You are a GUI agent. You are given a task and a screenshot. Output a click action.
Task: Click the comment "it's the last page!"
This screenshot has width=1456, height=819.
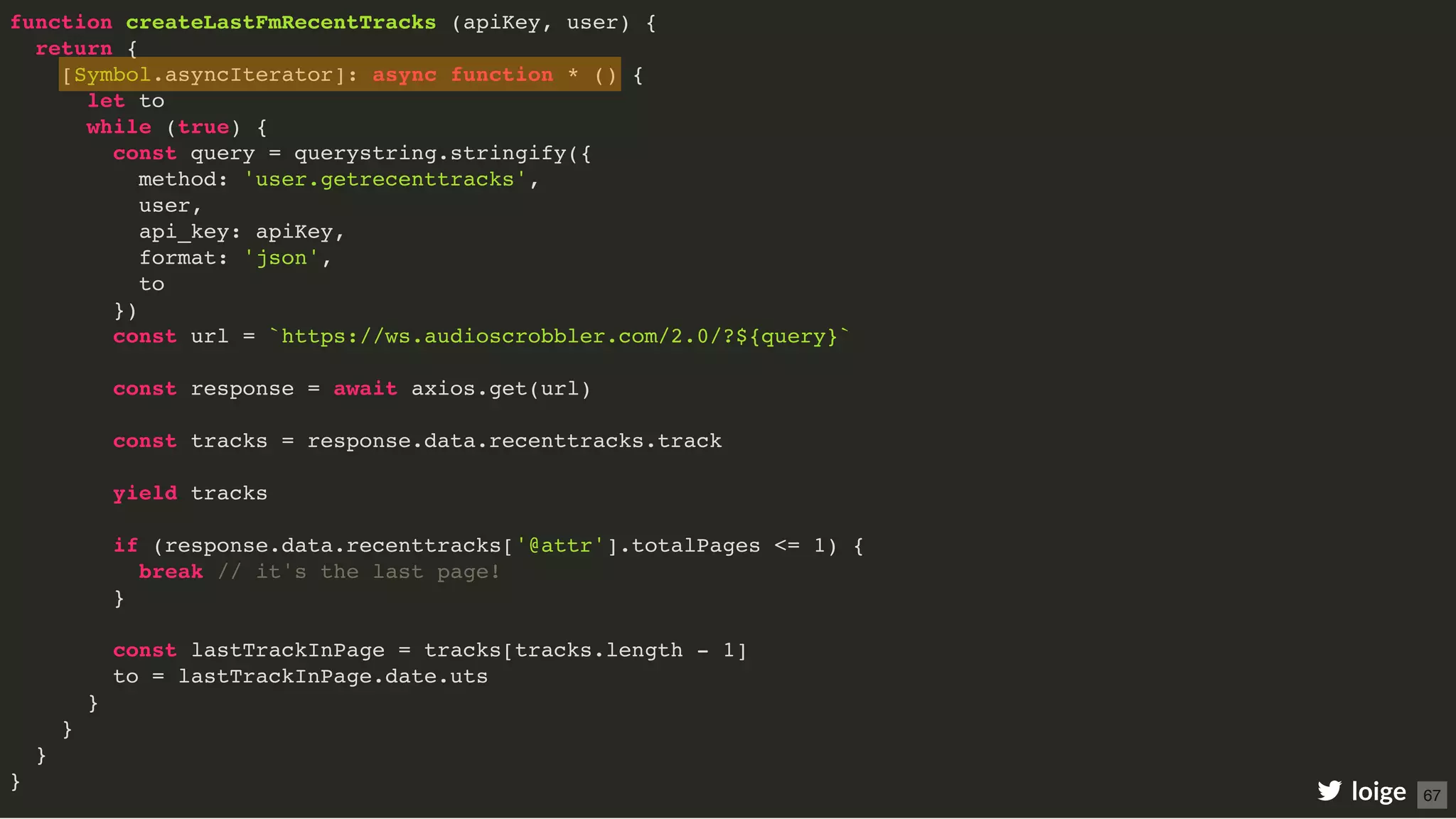point(359,572)
